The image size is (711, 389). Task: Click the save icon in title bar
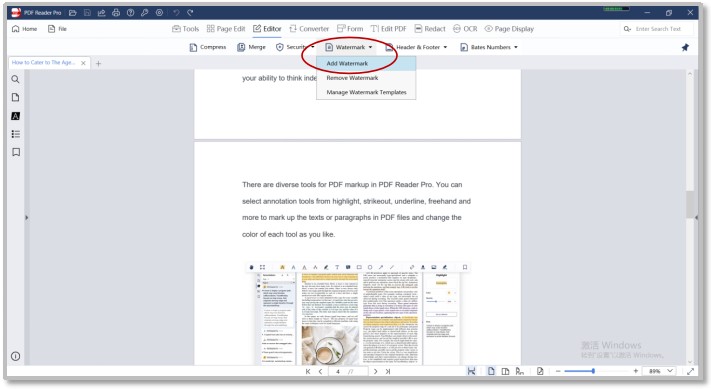87,13
